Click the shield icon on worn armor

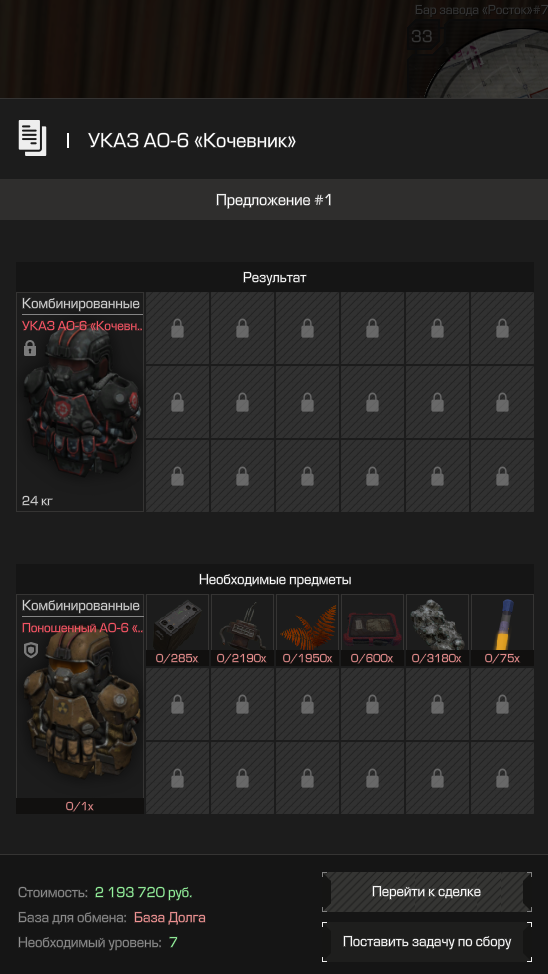click(30, 650)
